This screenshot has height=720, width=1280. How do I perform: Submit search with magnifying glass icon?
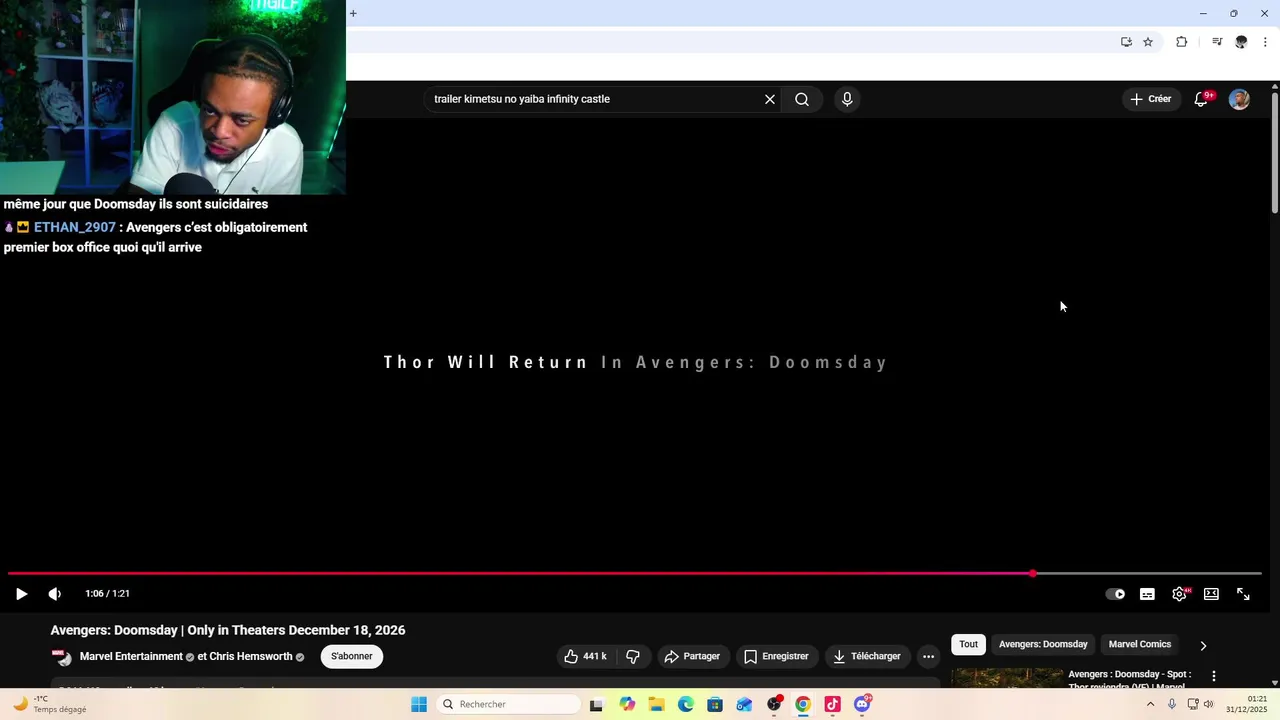(802, 99)
